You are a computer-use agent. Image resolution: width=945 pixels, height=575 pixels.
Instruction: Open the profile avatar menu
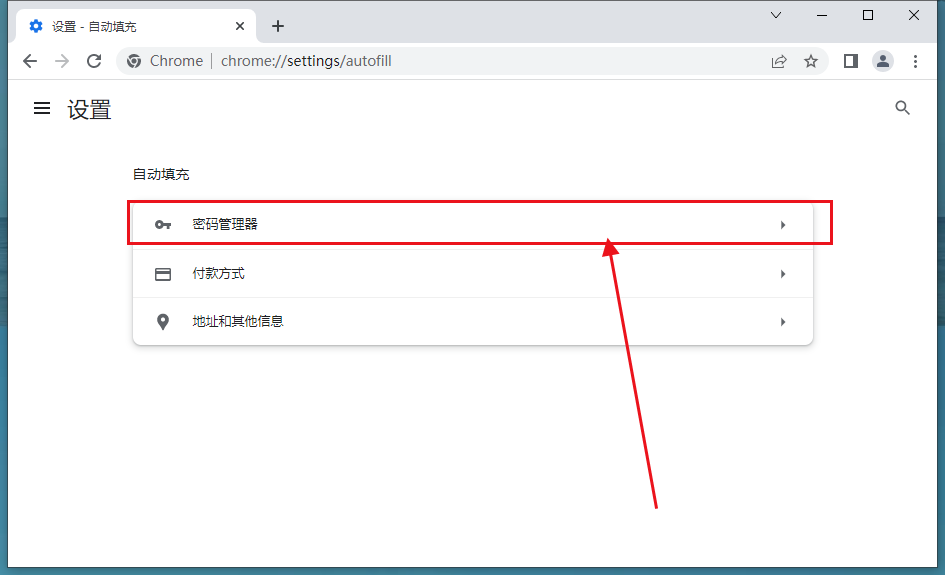point(882,61)
